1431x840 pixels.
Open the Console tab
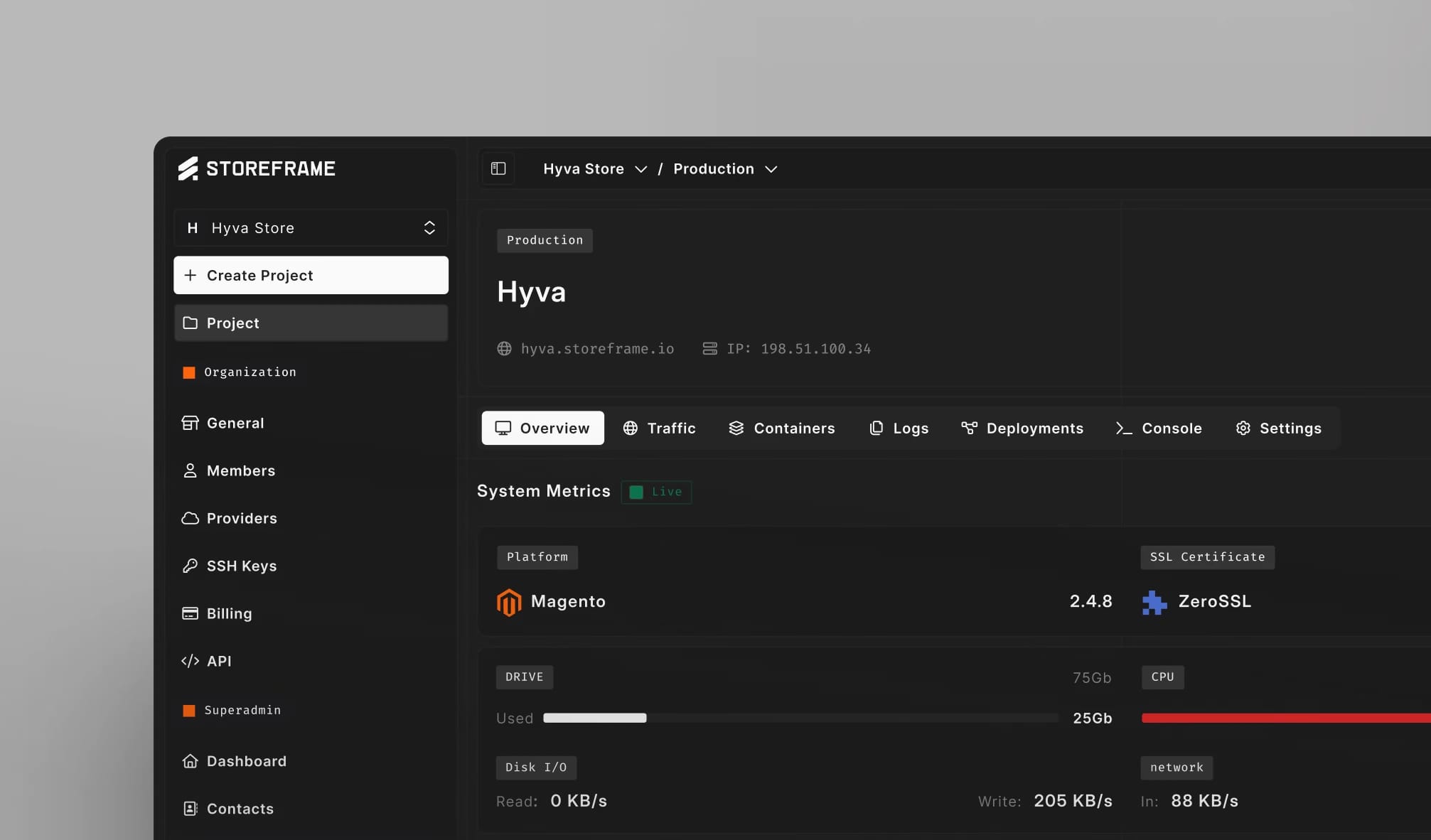click(x=1159, y=428)
